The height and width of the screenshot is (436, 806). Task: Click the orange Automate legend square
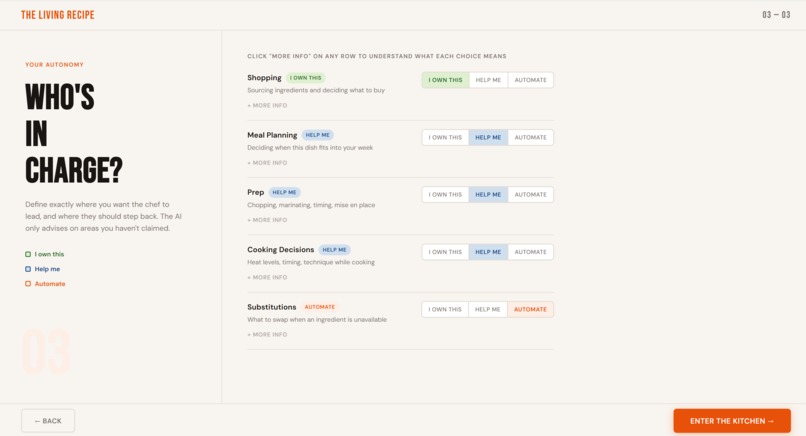tap(28, 284)
